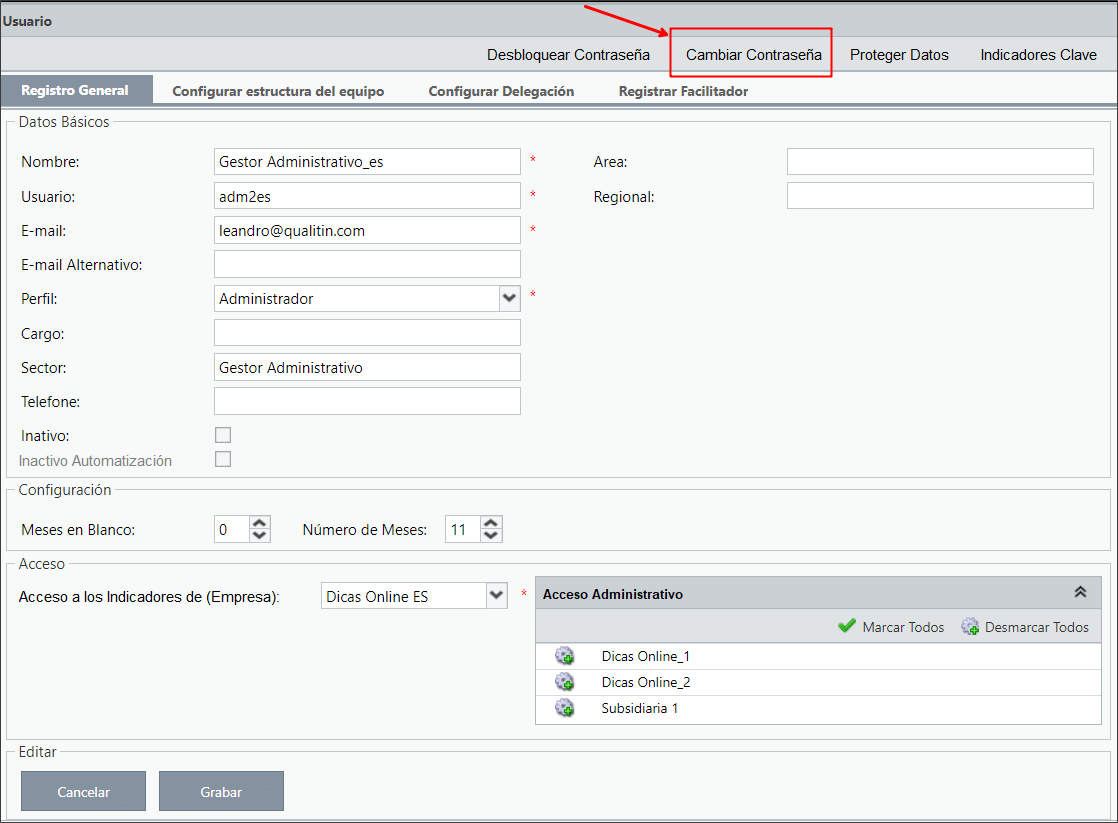This screenshot has width=1118, height=823.
Task: Switch to Configurar estructura del equipo tab
Action: click(278, 91)
